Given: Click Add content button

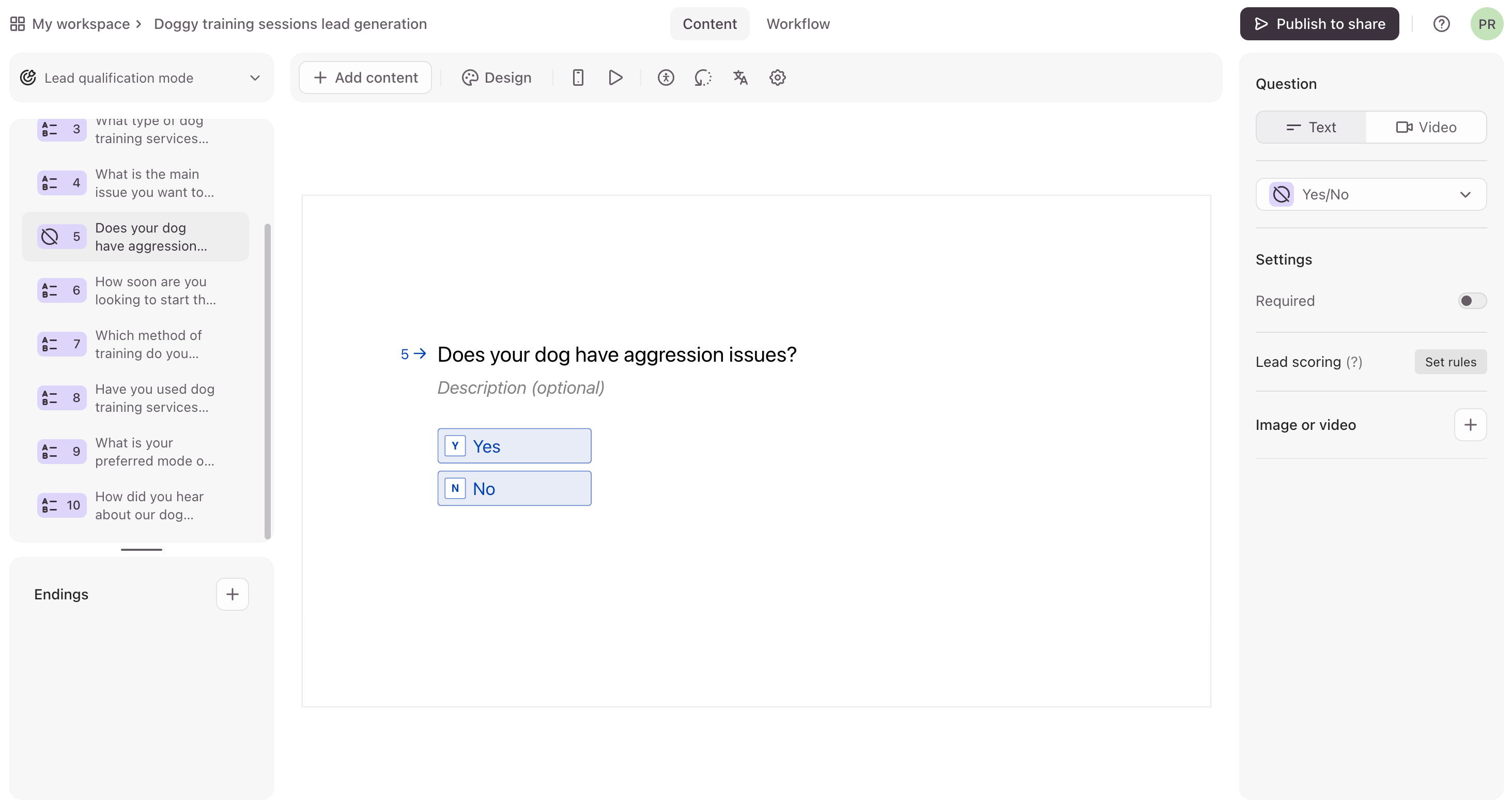Looking at the screenshot, I should click(x=365, y=78).
